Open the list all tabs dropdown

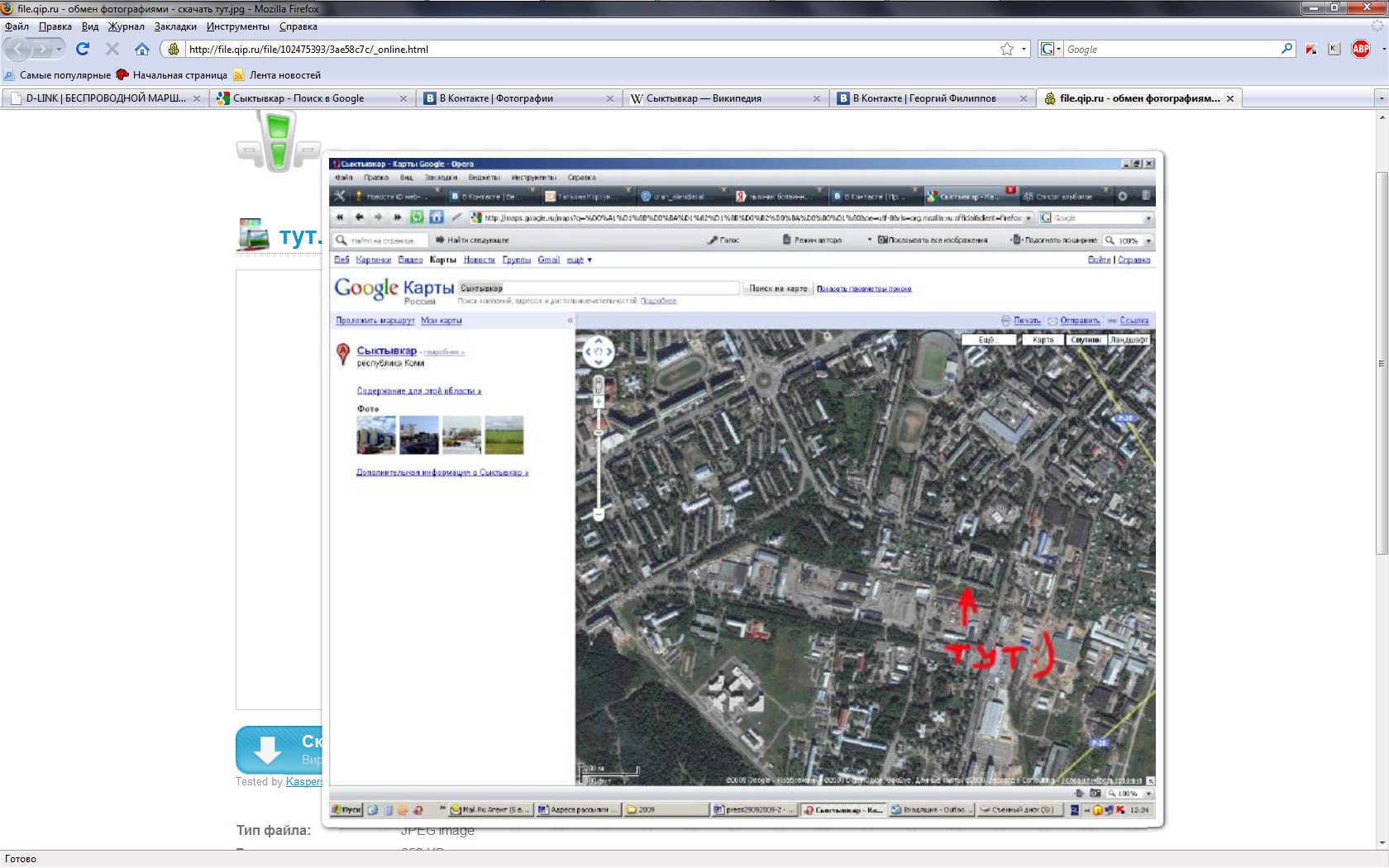pyautogui.click(x=1381, y=98)
